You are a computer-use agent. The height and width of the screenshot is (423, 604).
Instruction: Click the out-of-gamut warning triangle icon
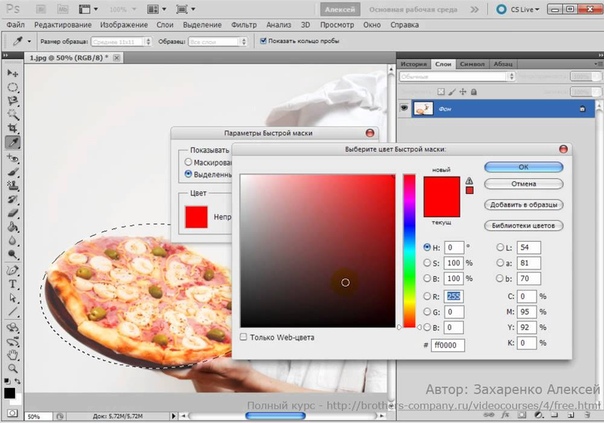point(469,180)
